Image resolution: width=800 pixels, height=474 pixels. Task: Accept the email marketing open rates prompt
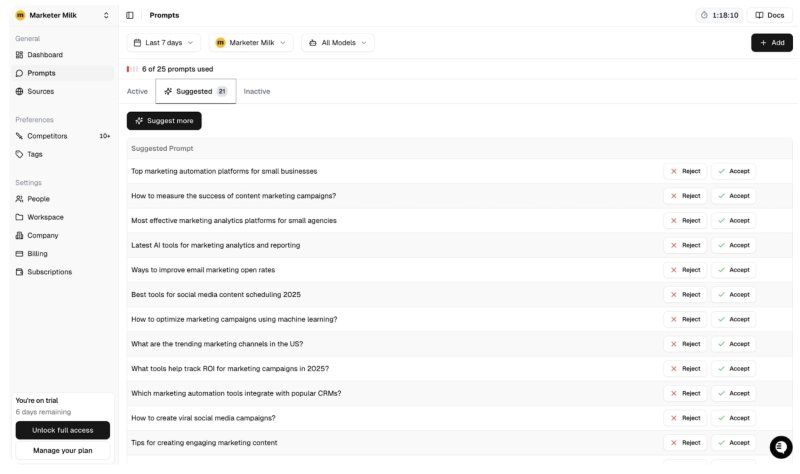733,270
